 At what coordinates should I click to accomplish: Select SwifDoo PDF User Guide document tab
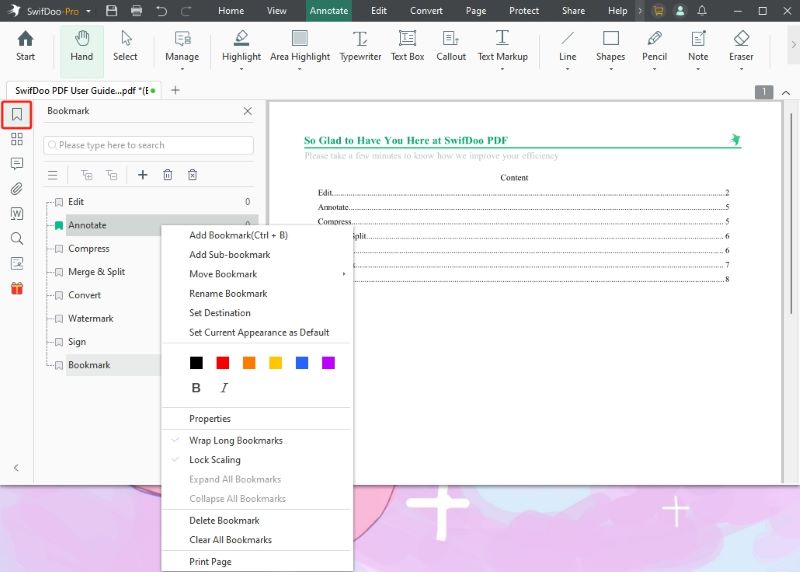[84, 90]
